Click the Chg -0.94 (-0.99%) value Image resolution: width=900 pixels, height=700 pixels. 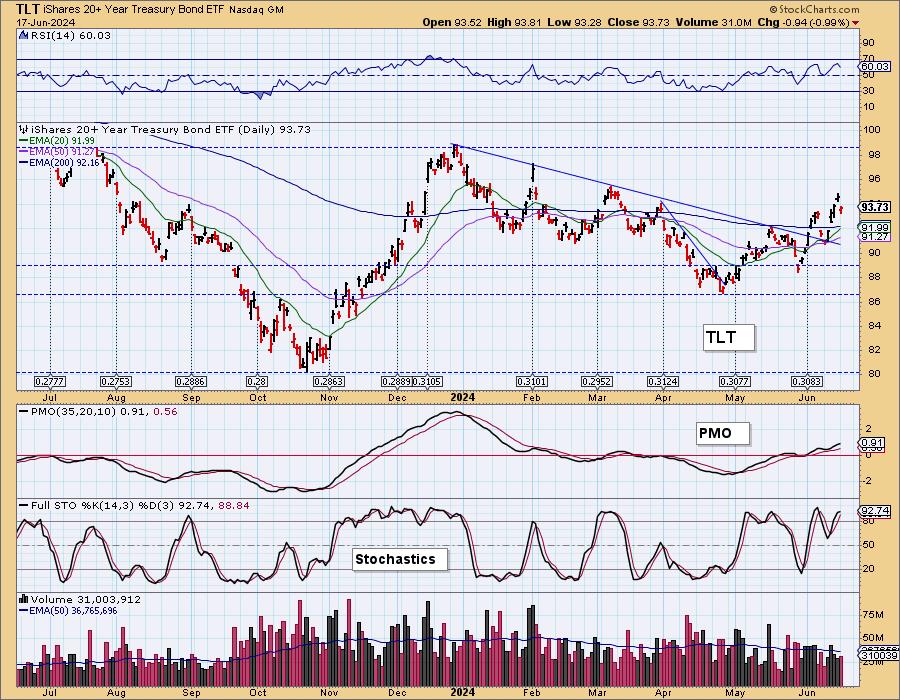tap(804, 22)
